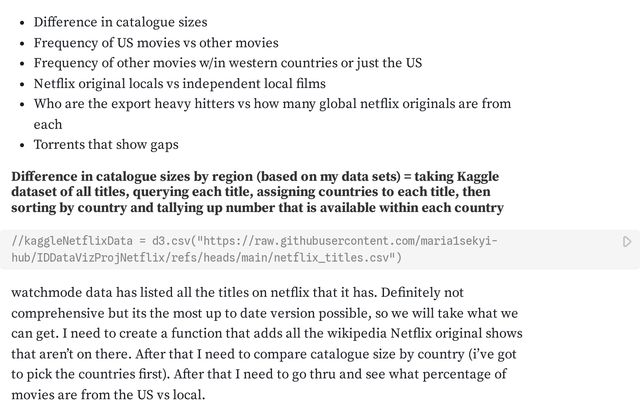Click the 'Frequency of US movies vs other movies' bullet
The image size is (640, 400).
[x=156, y=42]
